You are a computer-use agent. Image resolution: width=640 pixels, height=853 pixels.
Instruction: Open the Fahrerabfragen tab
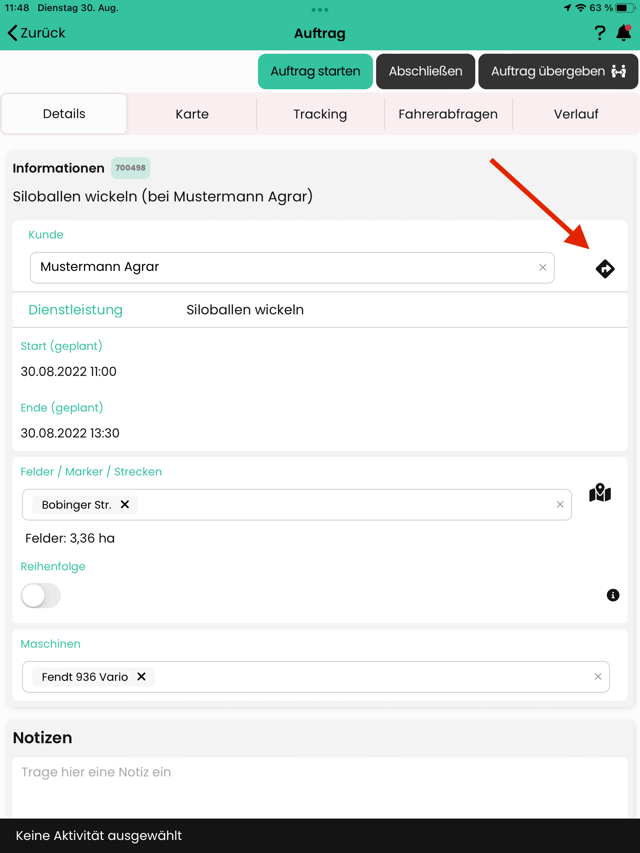point(448,114)
